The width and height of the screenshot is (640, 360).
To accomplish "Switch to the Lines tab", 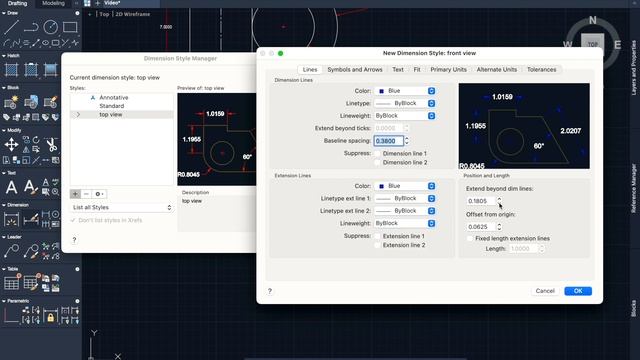I will (310, 69).
